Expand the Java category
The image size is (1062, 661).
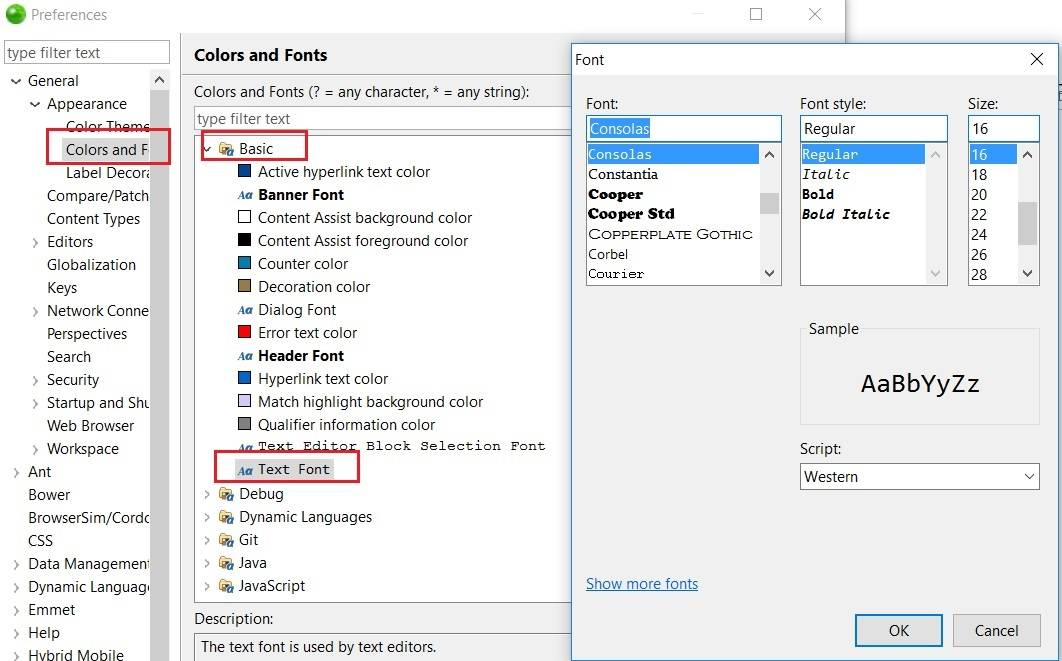(207, 563)
